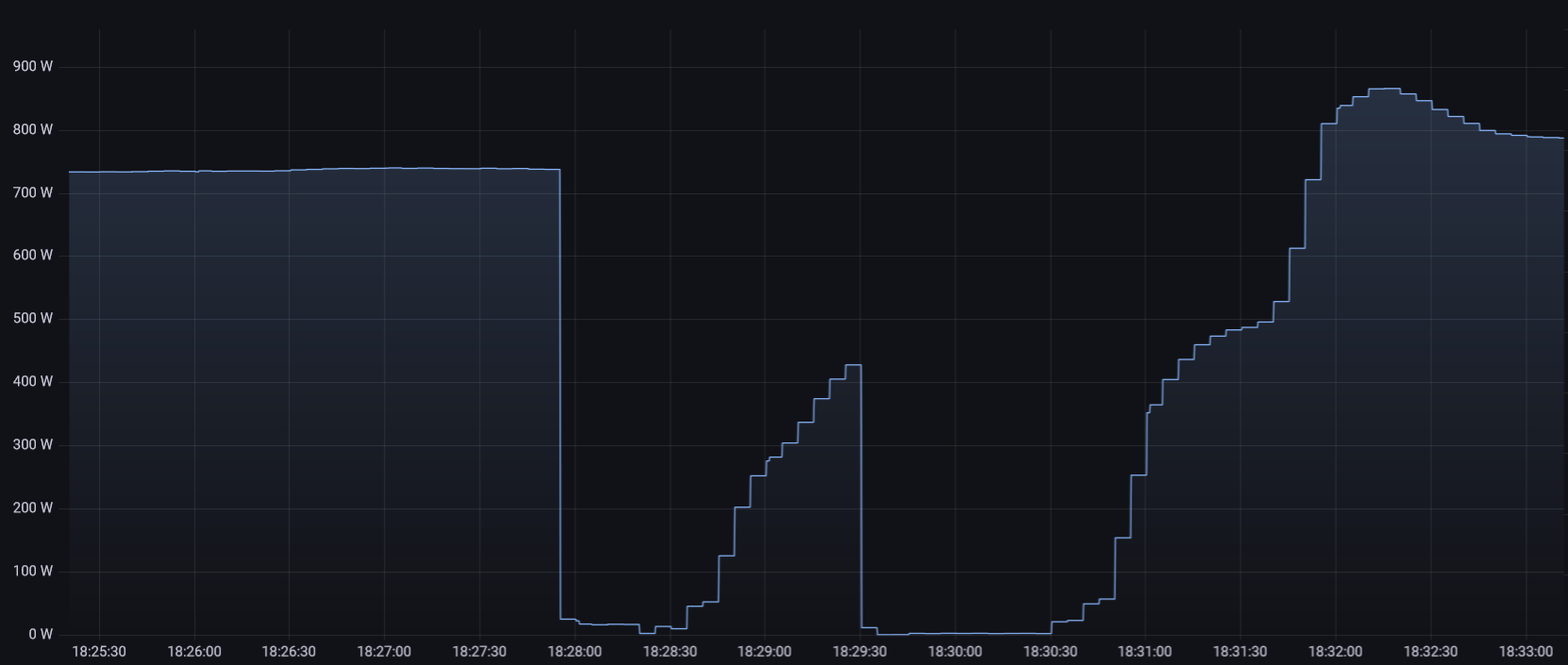
Task: Click the 18:29:00 time axis label
Action: 764,652
